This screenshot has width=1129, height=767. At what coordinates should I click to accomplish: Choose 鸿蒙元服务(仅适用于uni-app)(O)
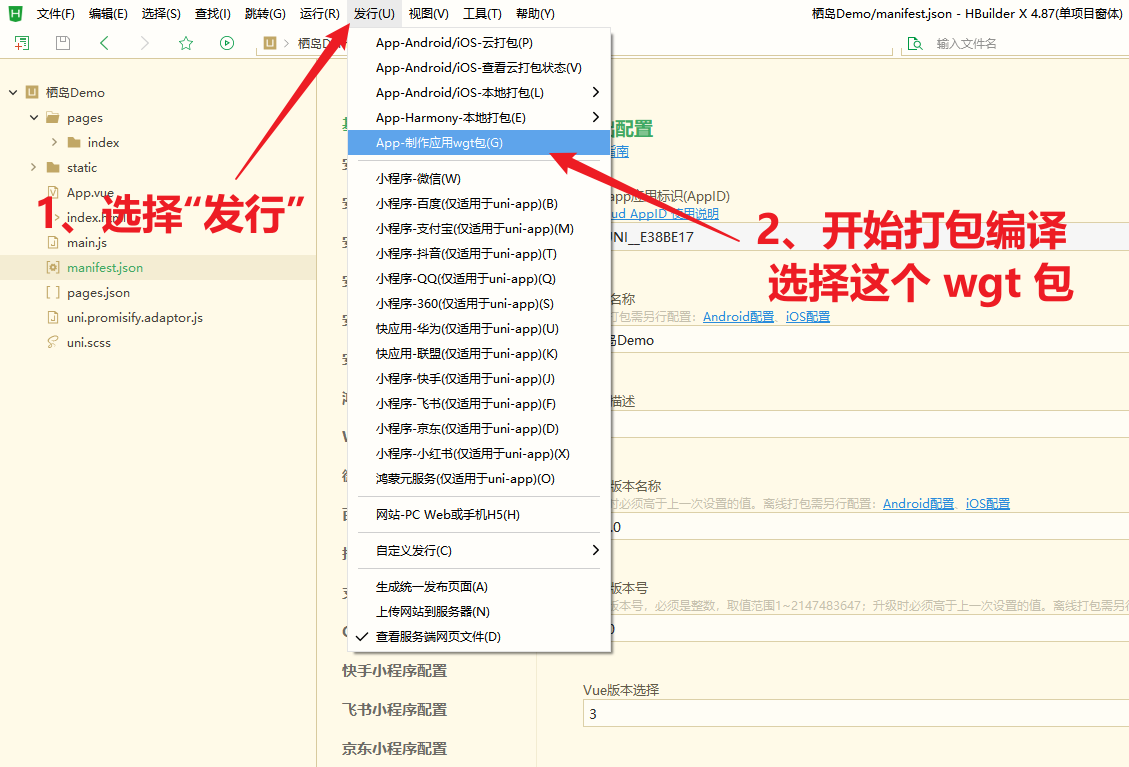coord(479,478)
